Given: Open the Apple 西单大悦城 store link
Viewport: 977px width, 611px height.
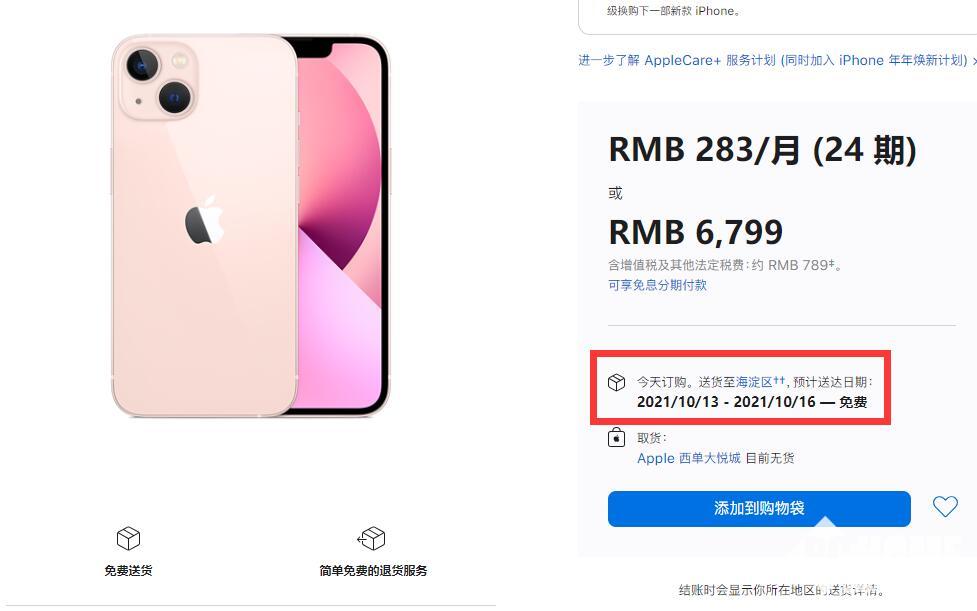Looking at the screenshot, I should click(689, 458).
